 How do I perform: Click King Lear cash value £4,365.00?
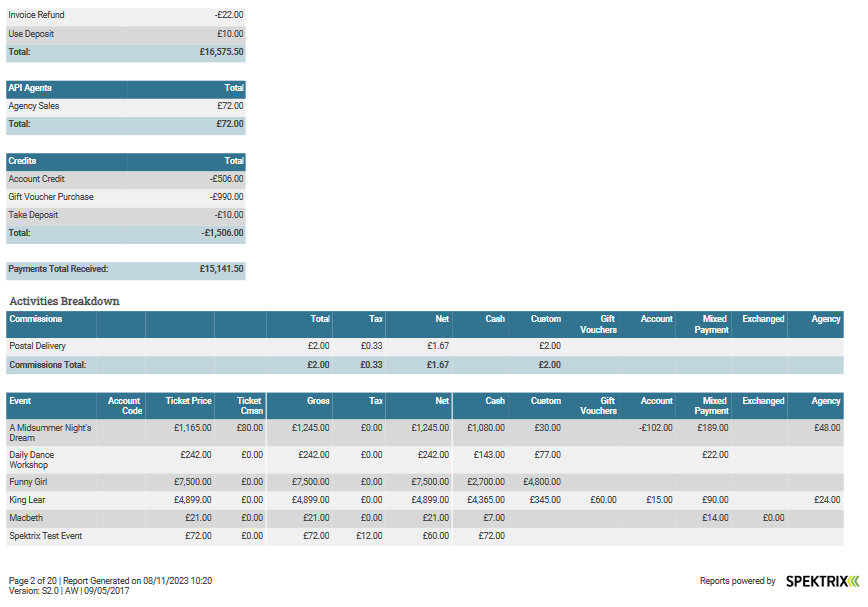tap(486, 500)
